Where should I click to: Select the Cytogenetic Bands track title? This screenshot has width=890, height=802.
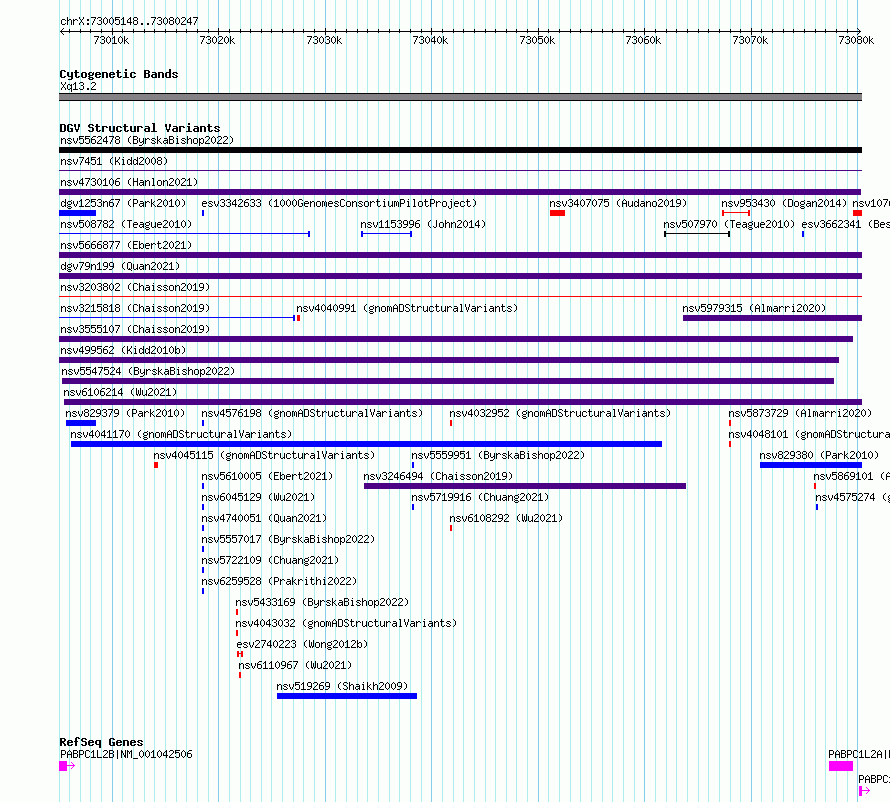119,74
